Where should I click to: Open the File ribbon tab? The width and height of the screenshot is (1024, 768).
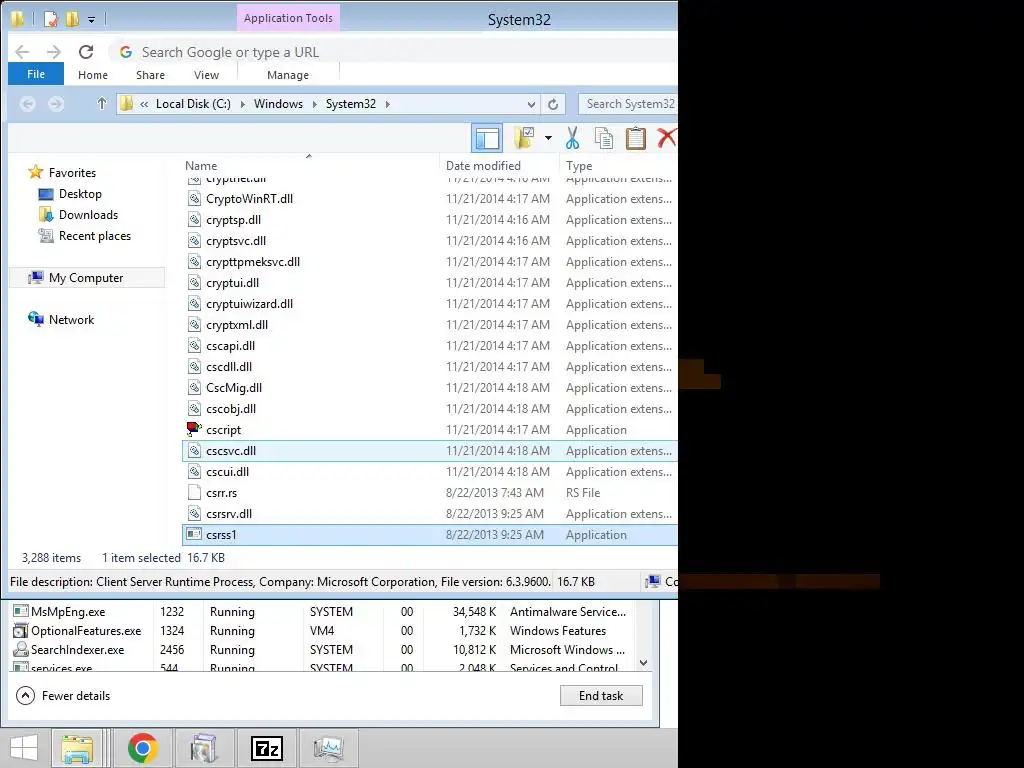tap(36, 74)
